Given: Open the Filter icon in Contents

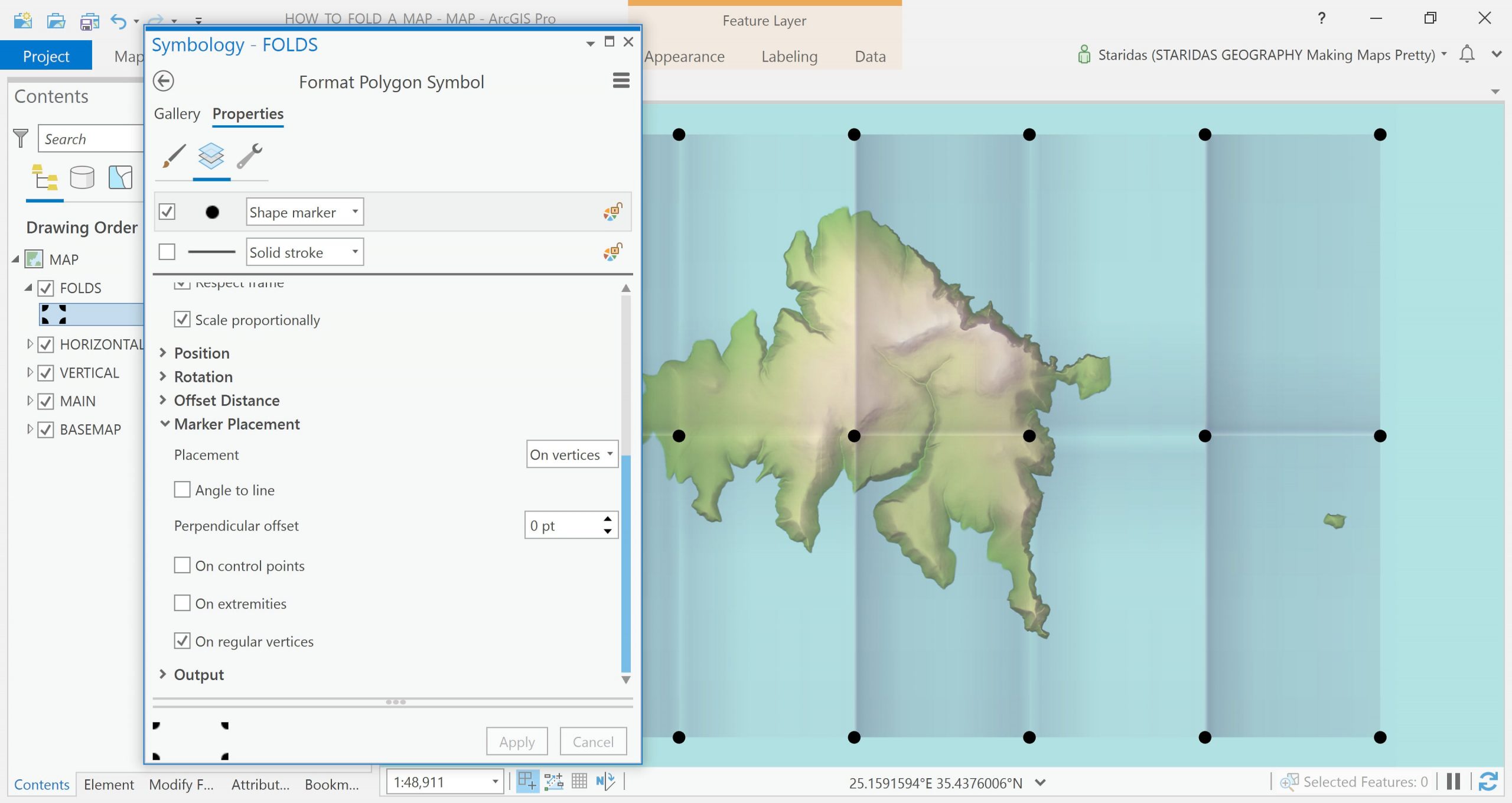Looking at the screenshot, I should tap(21, 139).
